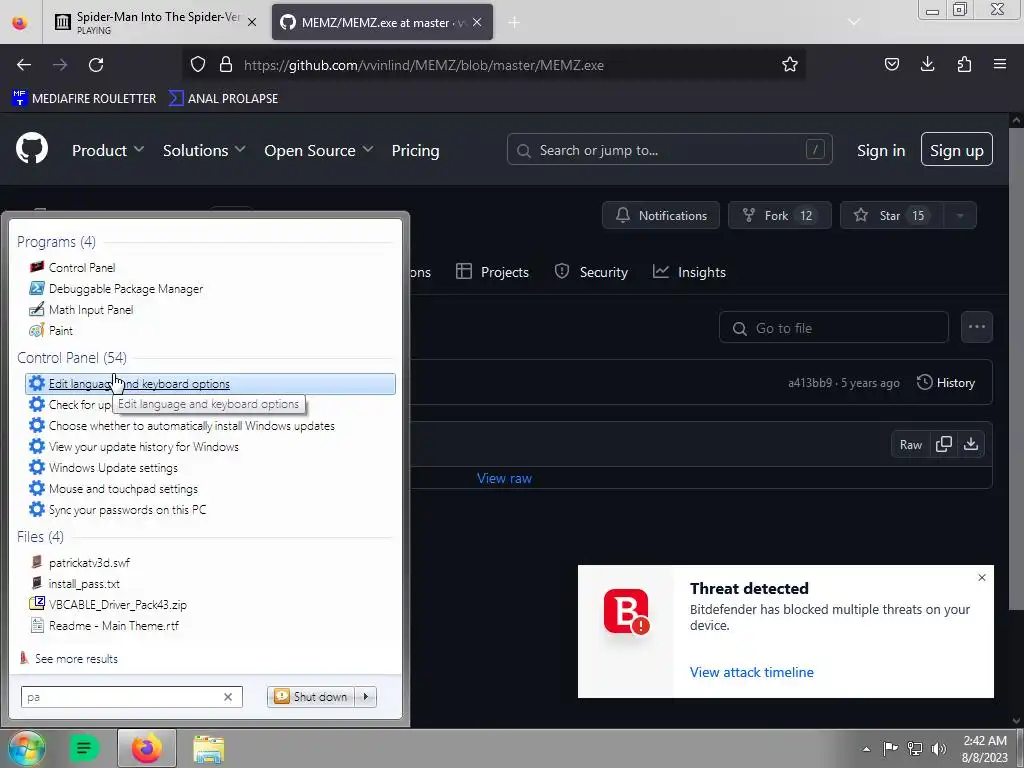
Task: Bookmark this page with the star icon
Action: pos(790,65)
